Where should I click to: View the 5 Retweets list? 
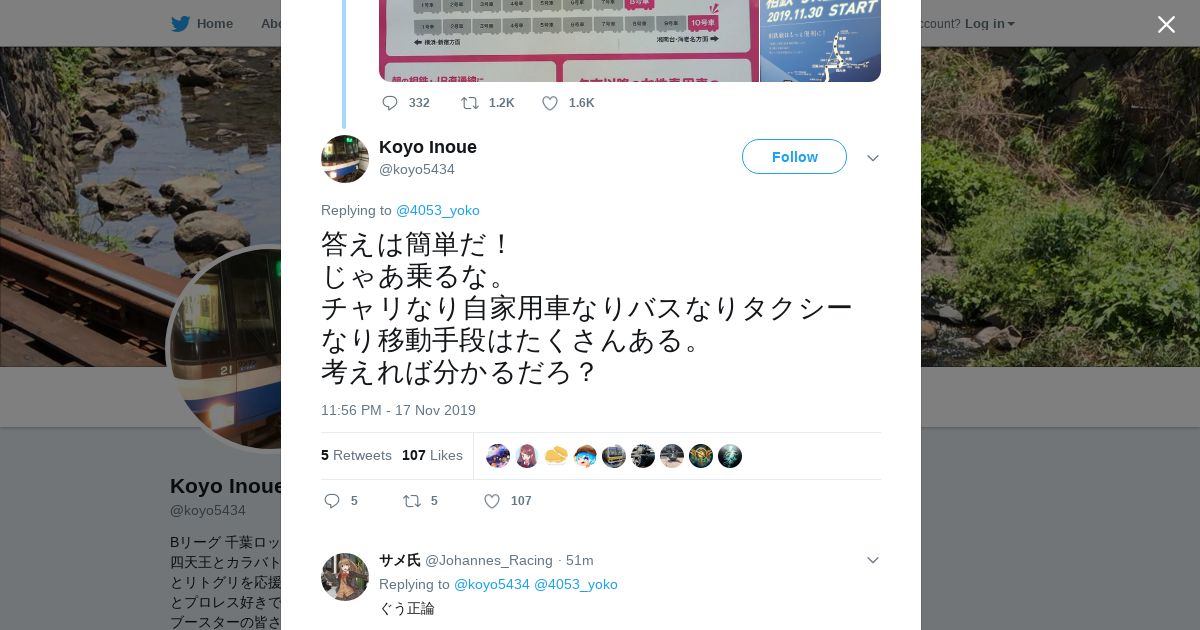click(356, 455)
